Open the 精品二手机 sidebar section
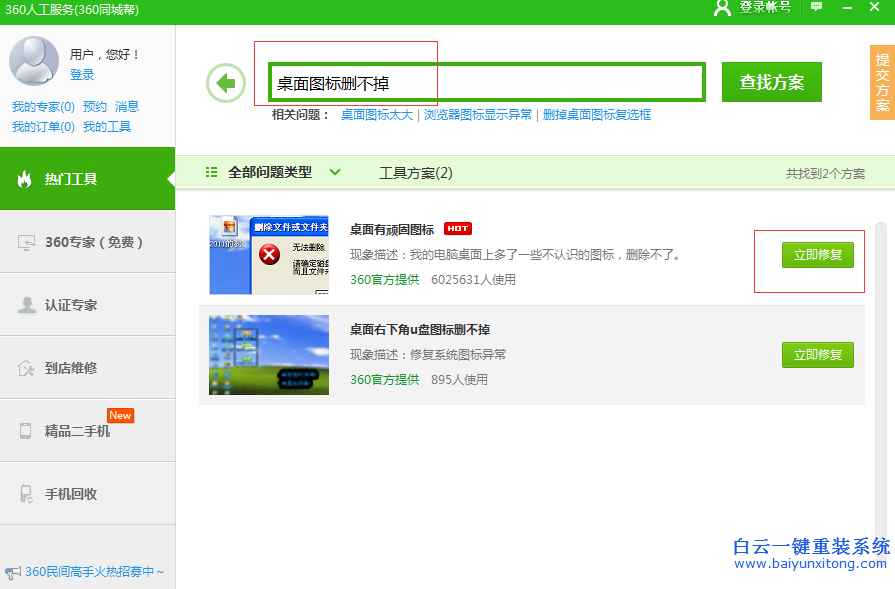 pyautogui.click(x=88, y=430)
